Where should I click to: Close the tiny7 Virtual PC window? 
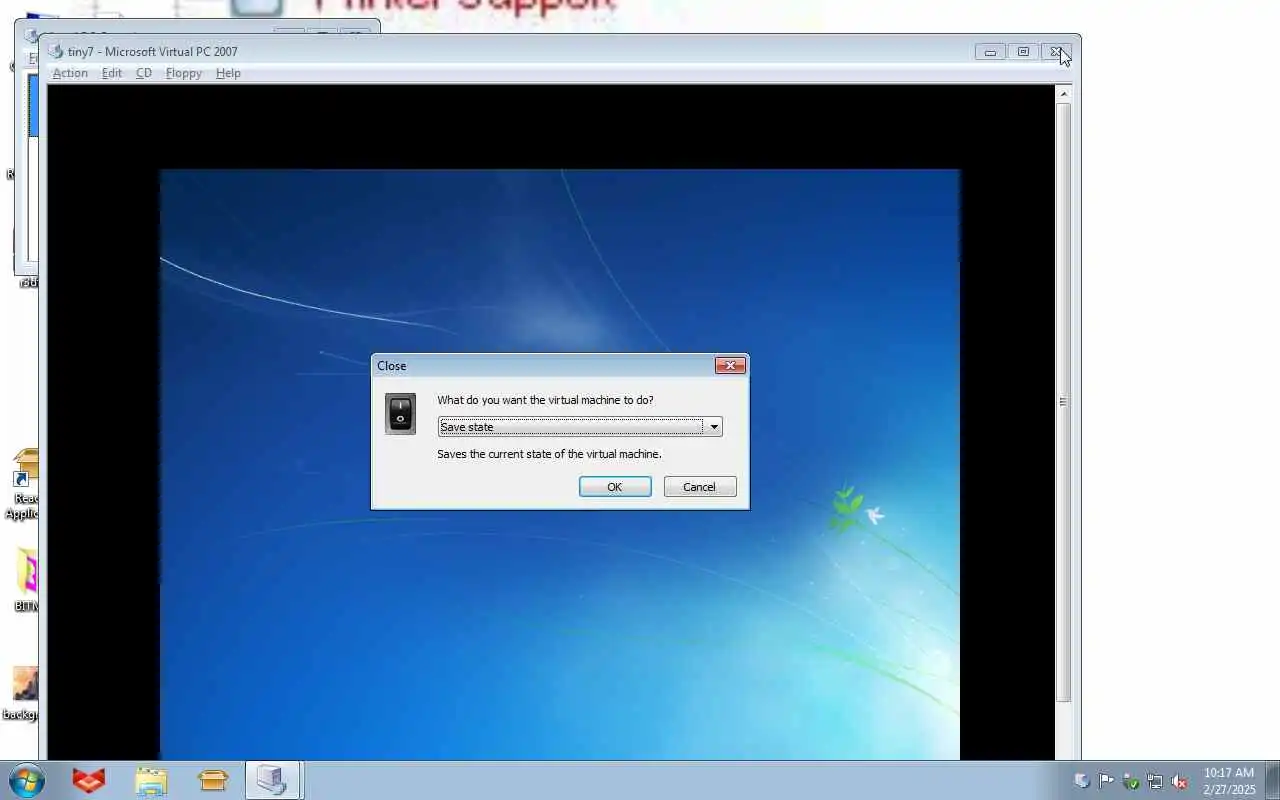(1056, 52)
